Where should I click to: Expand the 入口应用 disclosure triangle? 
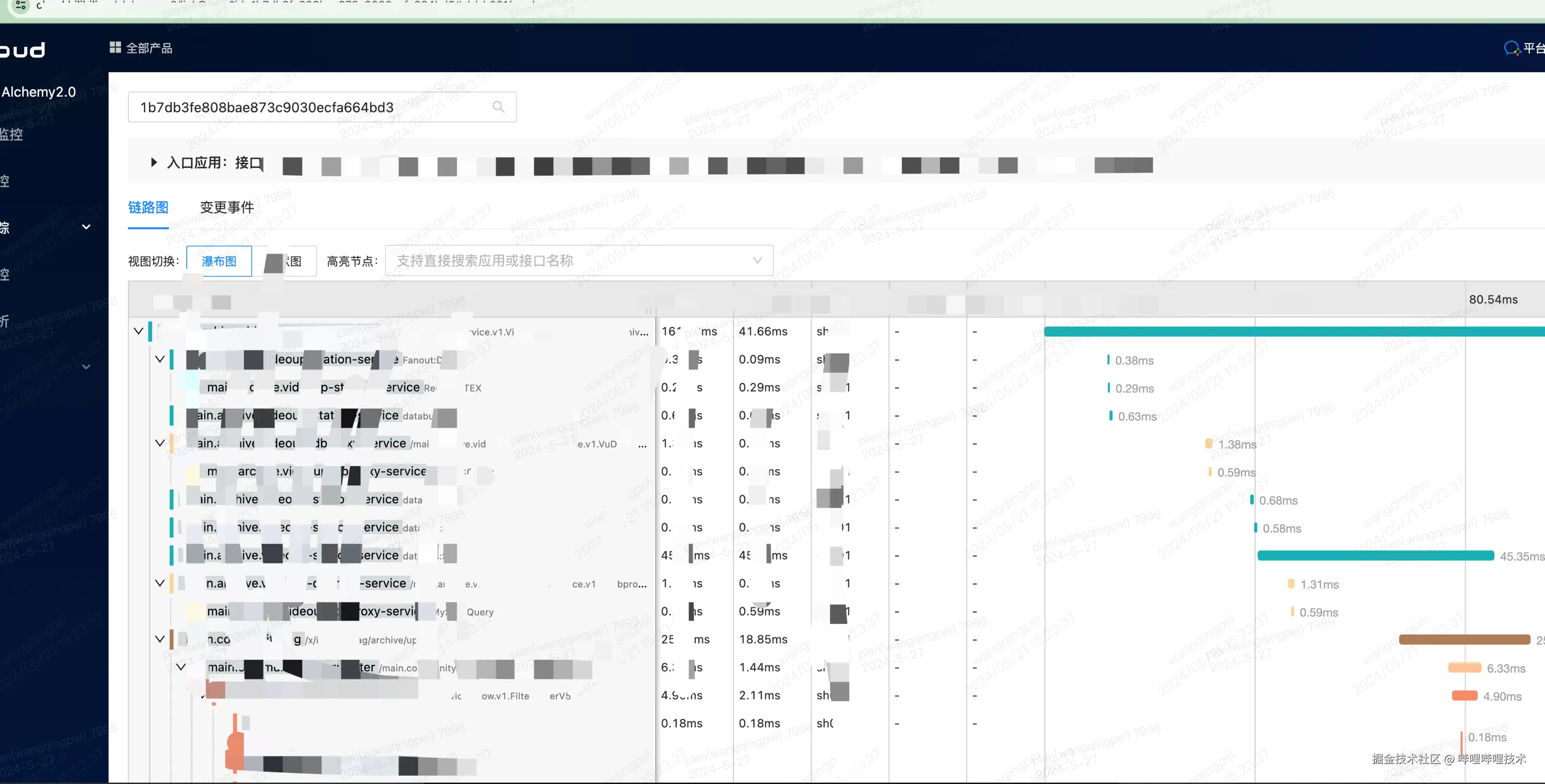tap(154, 162)
